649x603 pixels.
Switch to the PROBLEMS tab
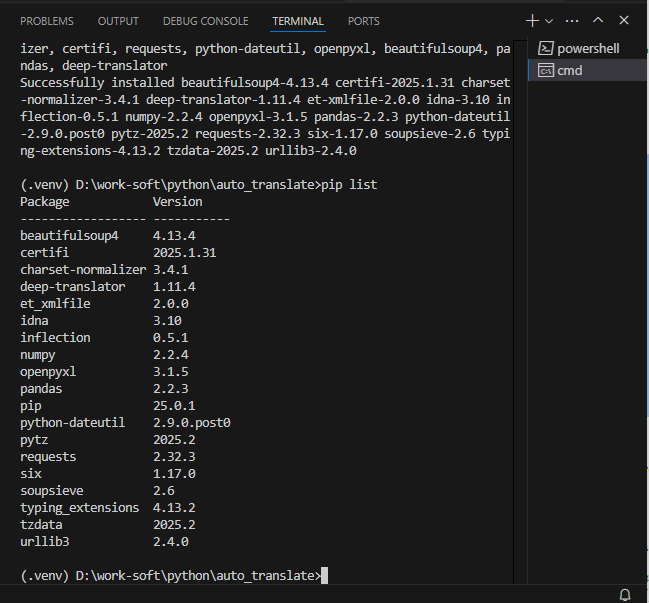(x=47, y=21)
